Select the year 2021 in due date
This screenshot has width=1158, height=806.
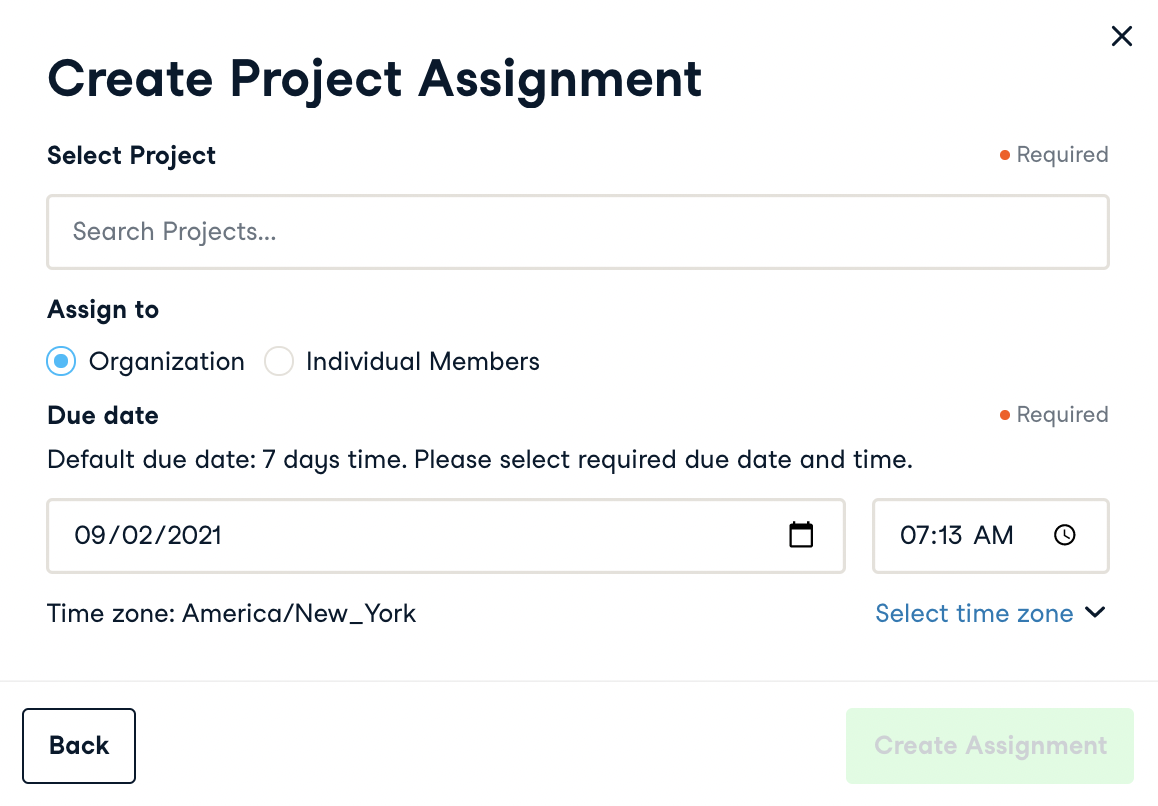coord(194,536)
